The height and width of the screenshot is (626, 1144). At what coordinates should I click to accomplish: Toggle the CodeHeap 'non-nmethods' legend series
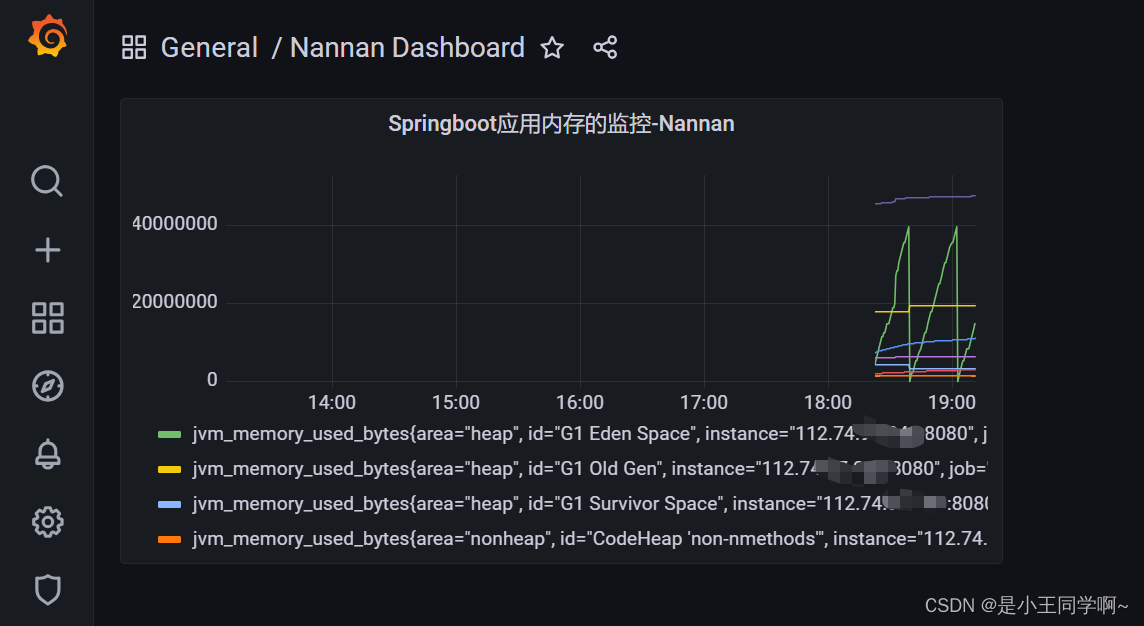589,539
